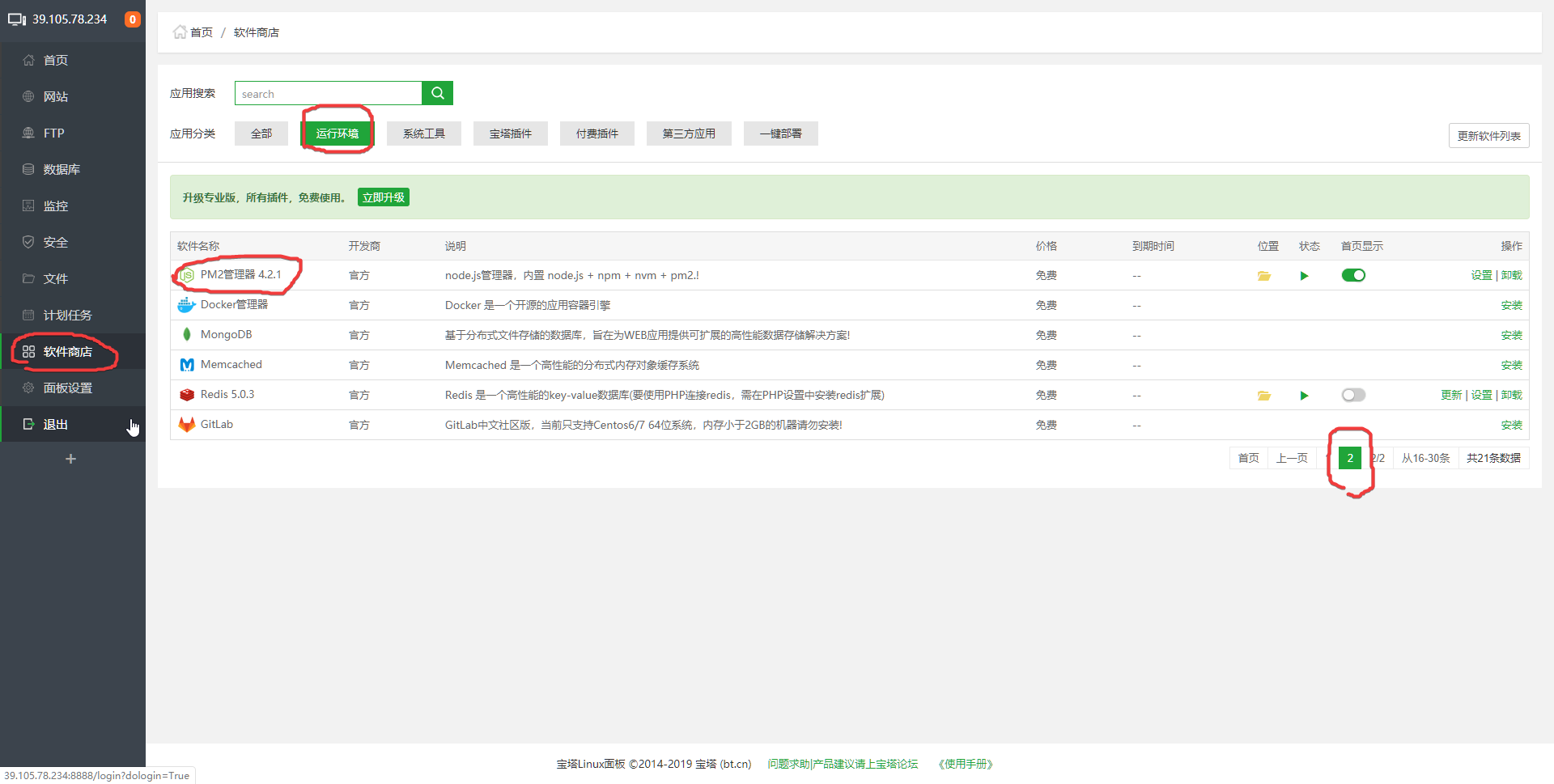Click the 立即升级 upgrade button
This screenshot has height=784, width=1554.
pyautogui.click(x=383, y=197)
